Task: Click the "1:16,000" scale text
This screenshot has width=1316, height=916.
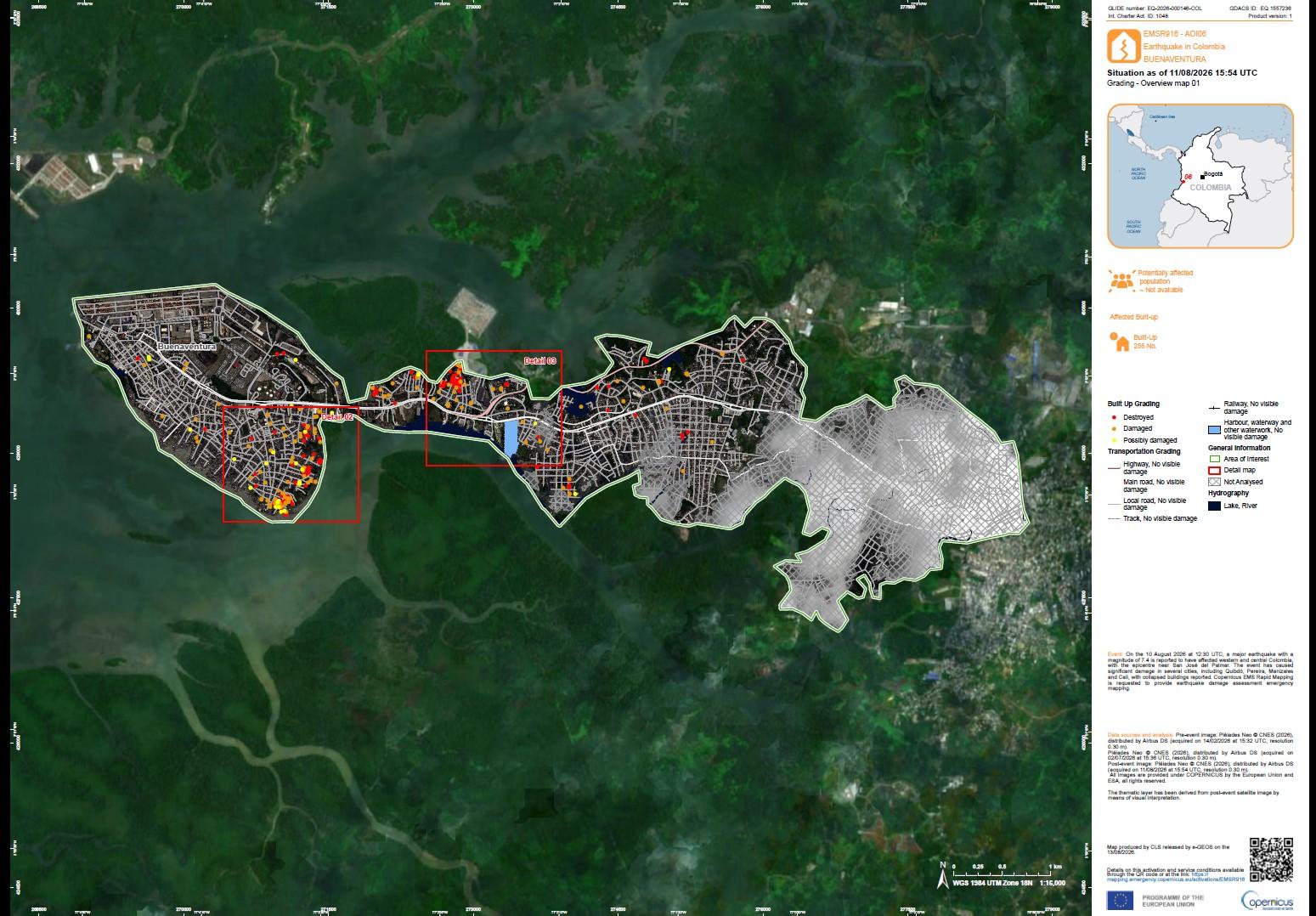Action: pyautogui.click(x=1052, y=883)
